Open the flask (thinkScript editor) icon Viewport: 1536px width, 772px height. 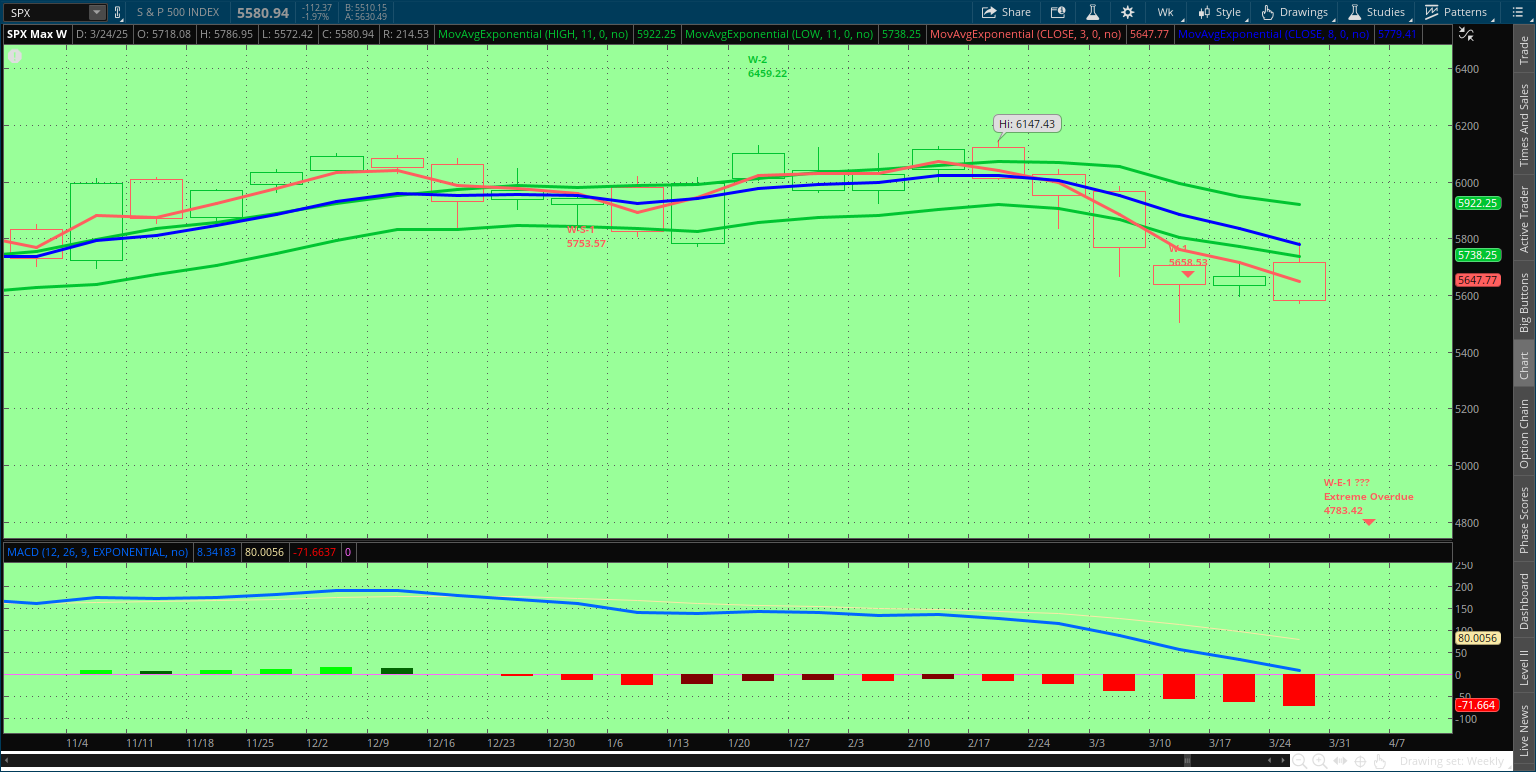(x=1093, y=12)
